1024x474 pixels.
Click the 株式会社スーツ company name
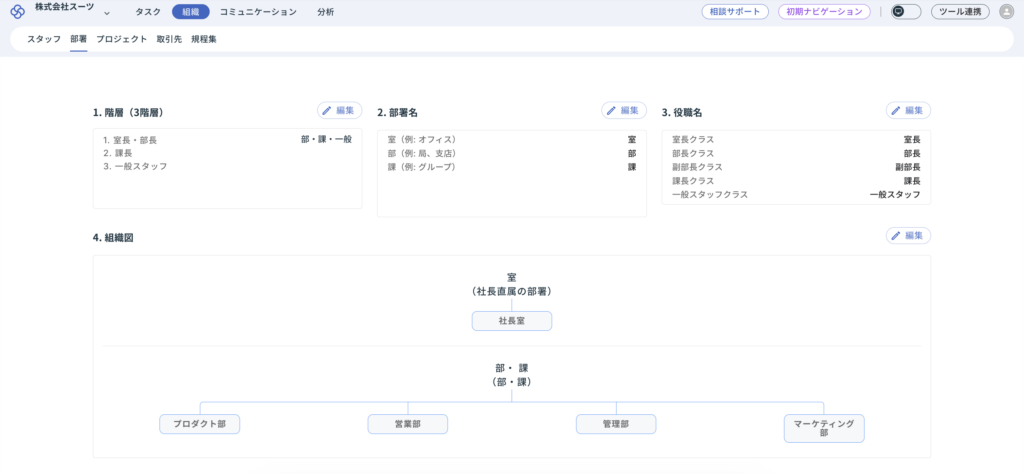coord(64,7)
